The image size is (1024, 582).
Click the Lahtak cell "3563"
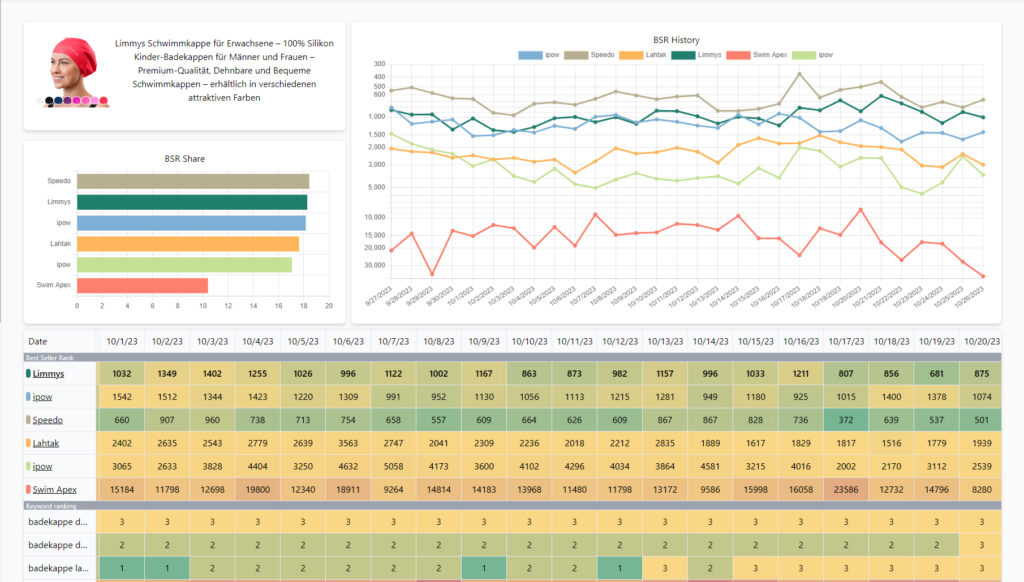tap(348, 443)
